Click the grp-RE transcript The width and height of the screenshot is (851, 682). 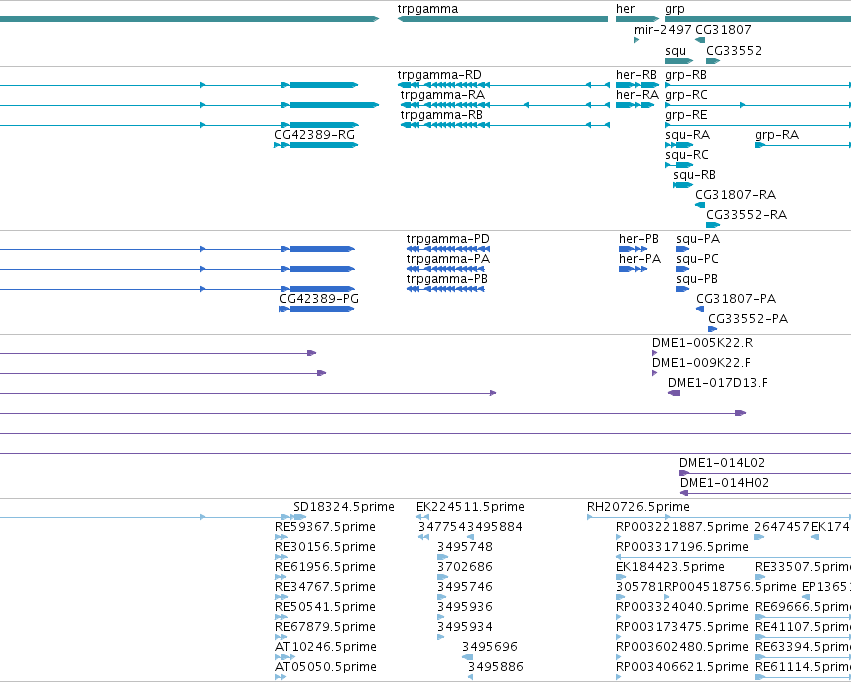[758, 125]
